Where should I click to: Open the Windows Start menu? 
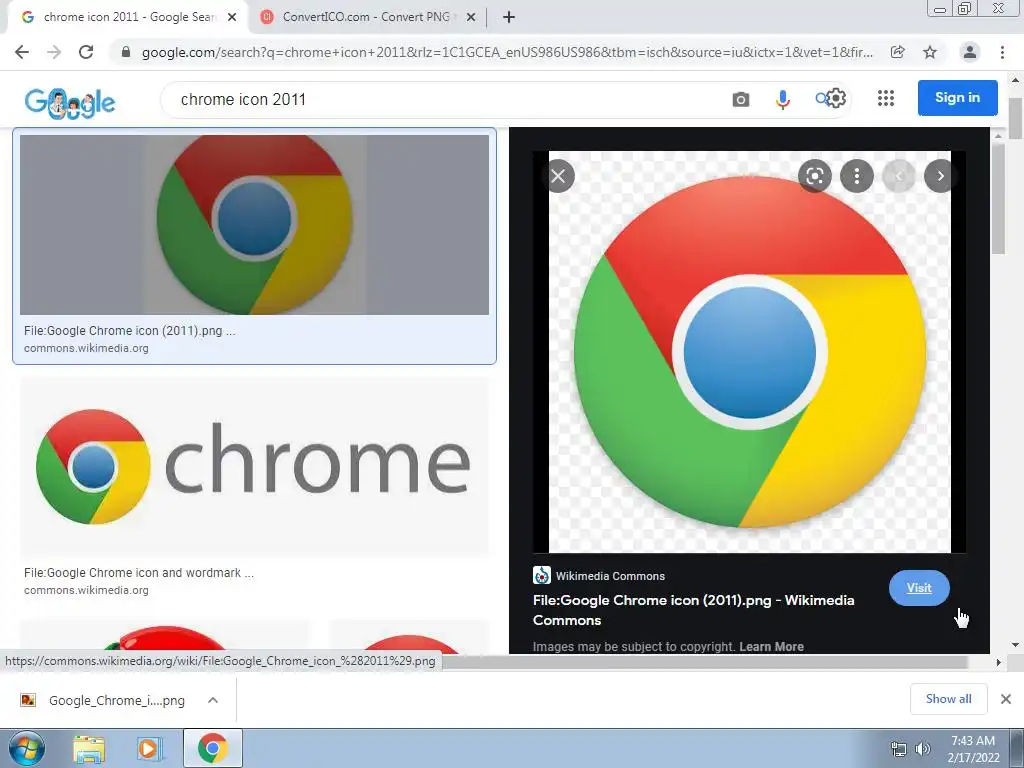26,748
